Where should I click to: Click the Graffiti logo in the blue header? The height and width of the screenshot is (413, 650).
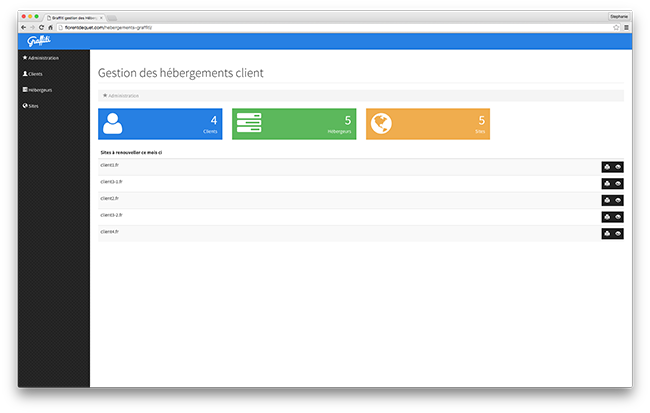pos(39,41)
